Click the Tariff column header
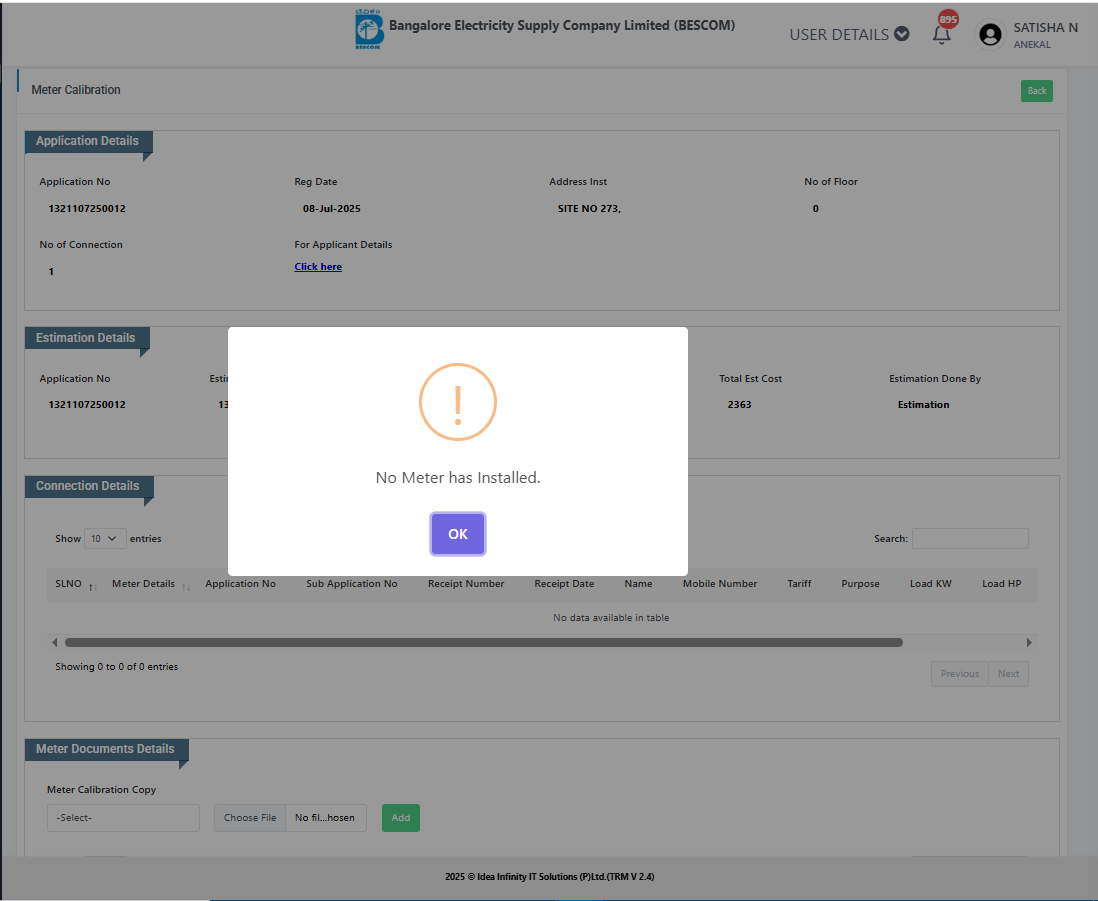Image resolution: width=1098 pixels, height=901 pixels. [x=799, y=584]
